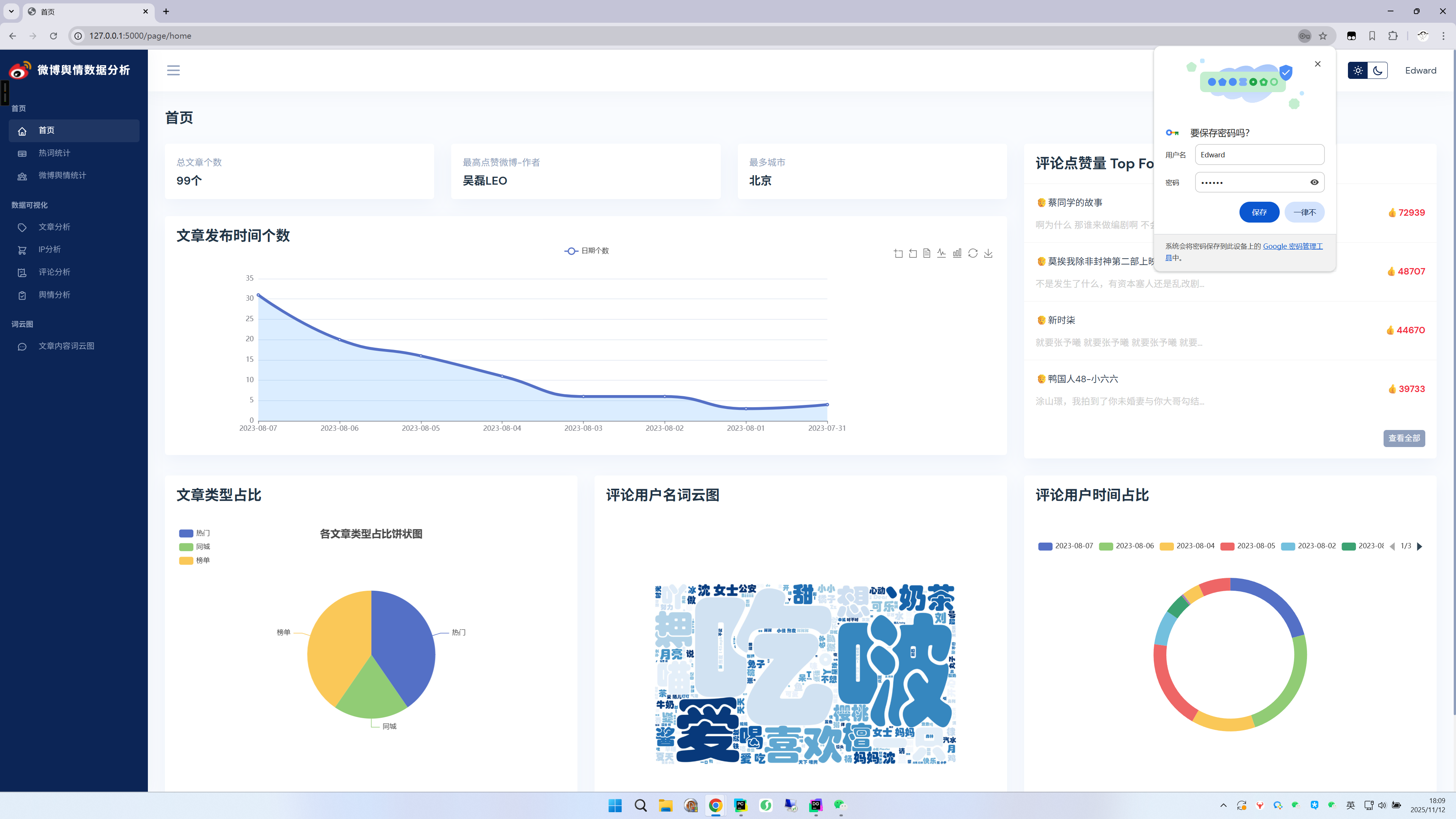Switch to dark mode moon toggle
The image size is (1456, 819).
pos(1378,71)
